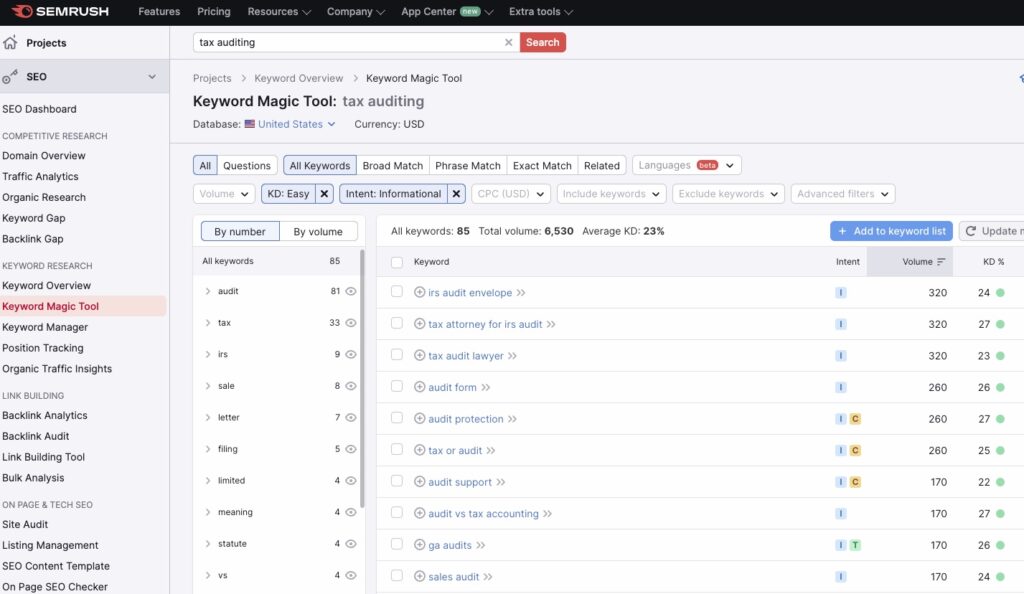The height and width of the screenshot is (594, 1024).
Task: Click the United States flag icon
Action: click(x=249, y=124)
